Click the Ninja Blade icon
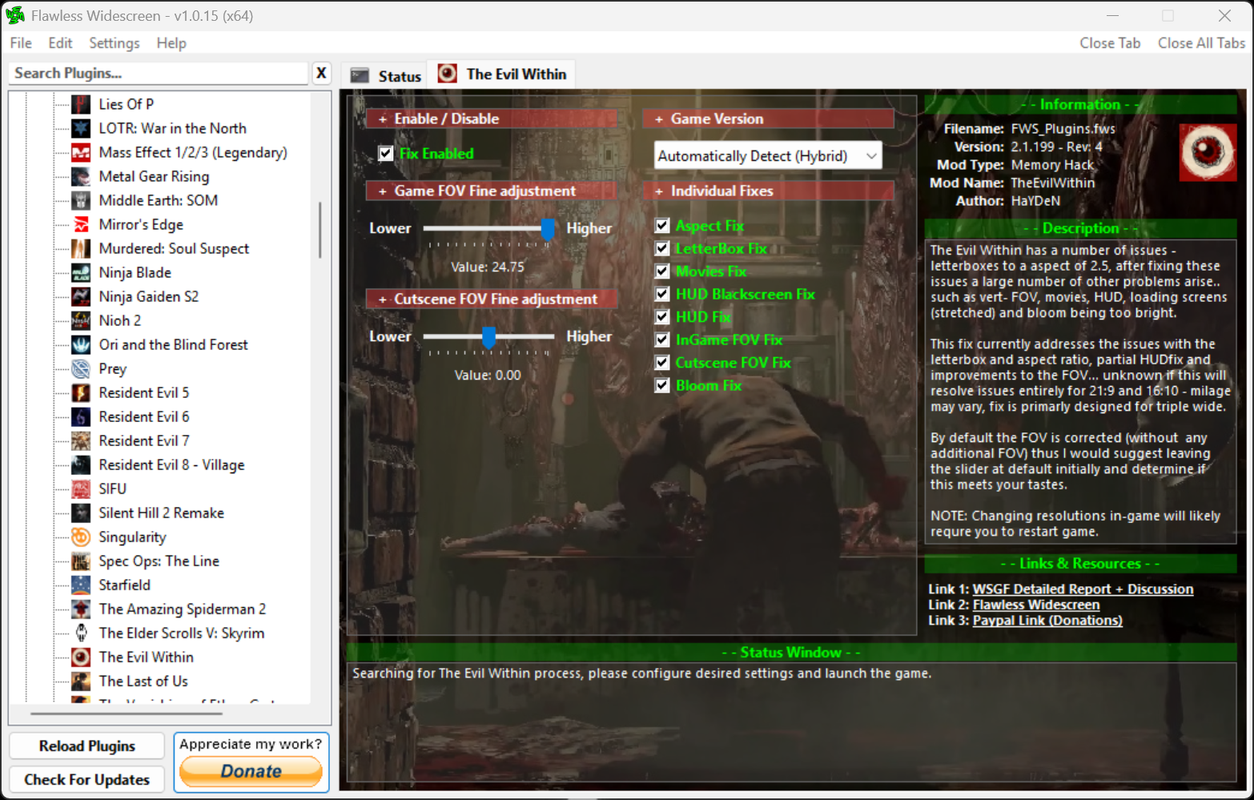 (81, 272)
